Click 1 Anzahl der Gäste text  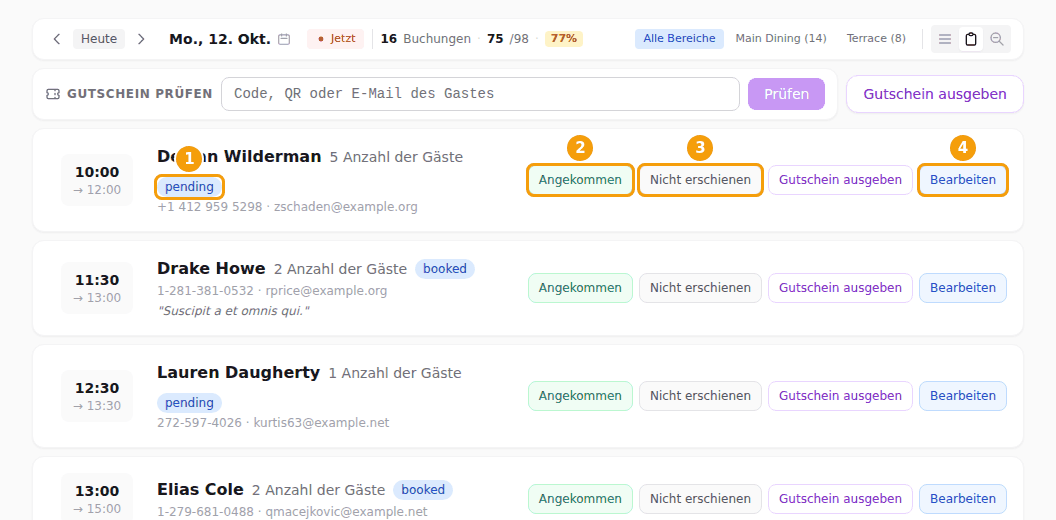(x=395, y=373)
